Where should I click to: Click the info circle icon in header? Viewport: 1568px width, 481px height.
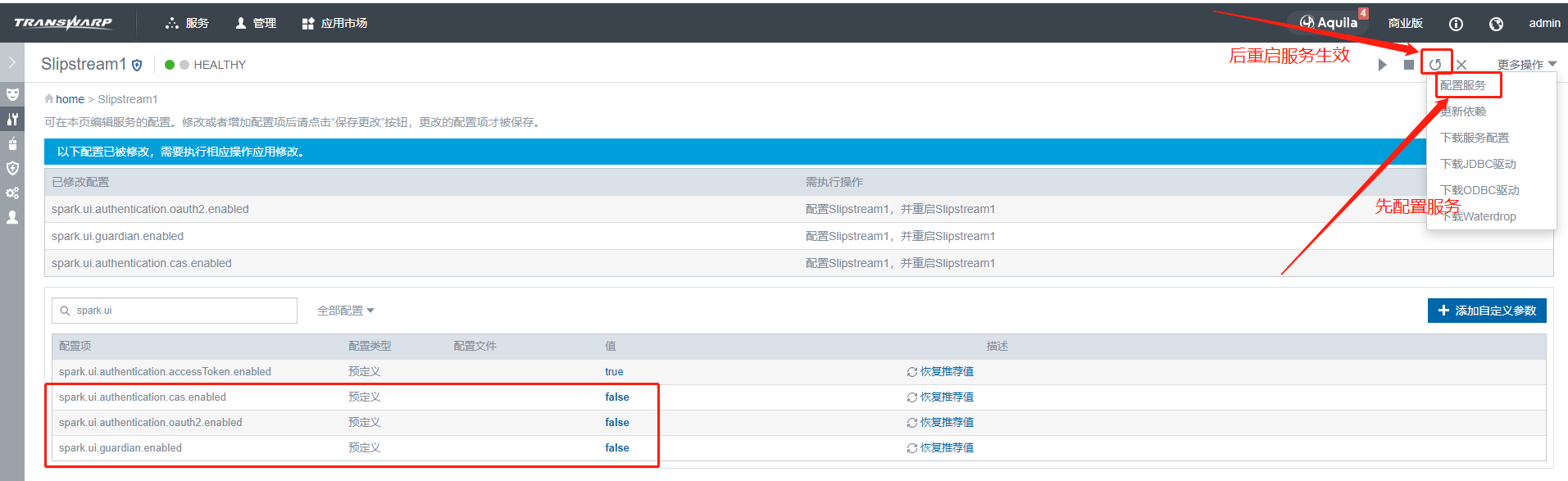click(1456, 24)
